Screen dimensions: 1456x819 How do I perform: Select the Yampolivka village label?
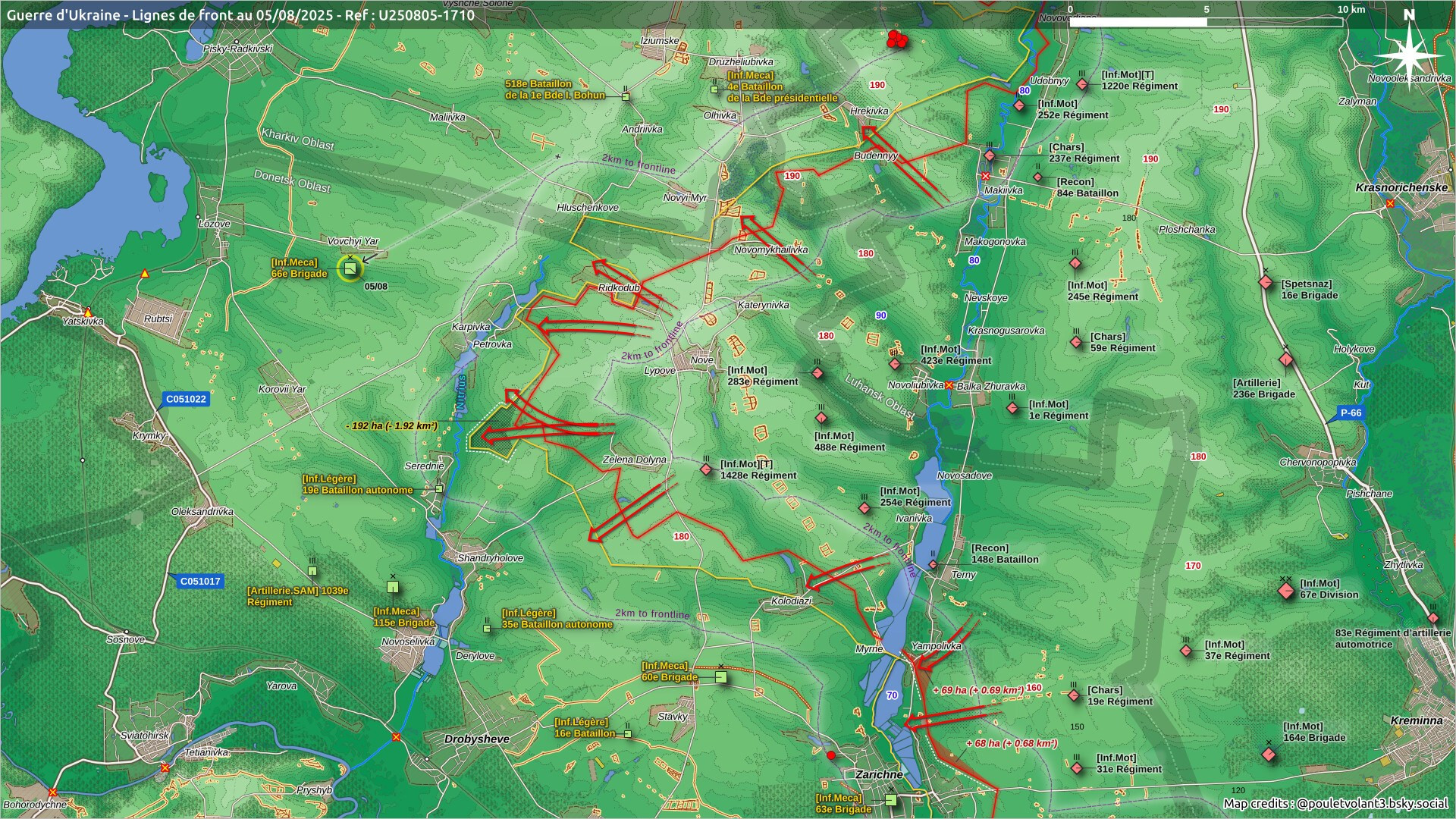937,646
